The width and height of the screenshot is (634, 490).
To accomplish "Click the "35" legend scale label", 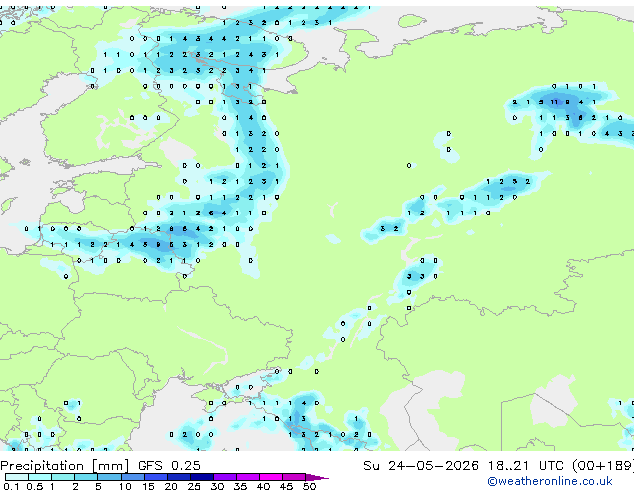I will (x=240, y=486).
